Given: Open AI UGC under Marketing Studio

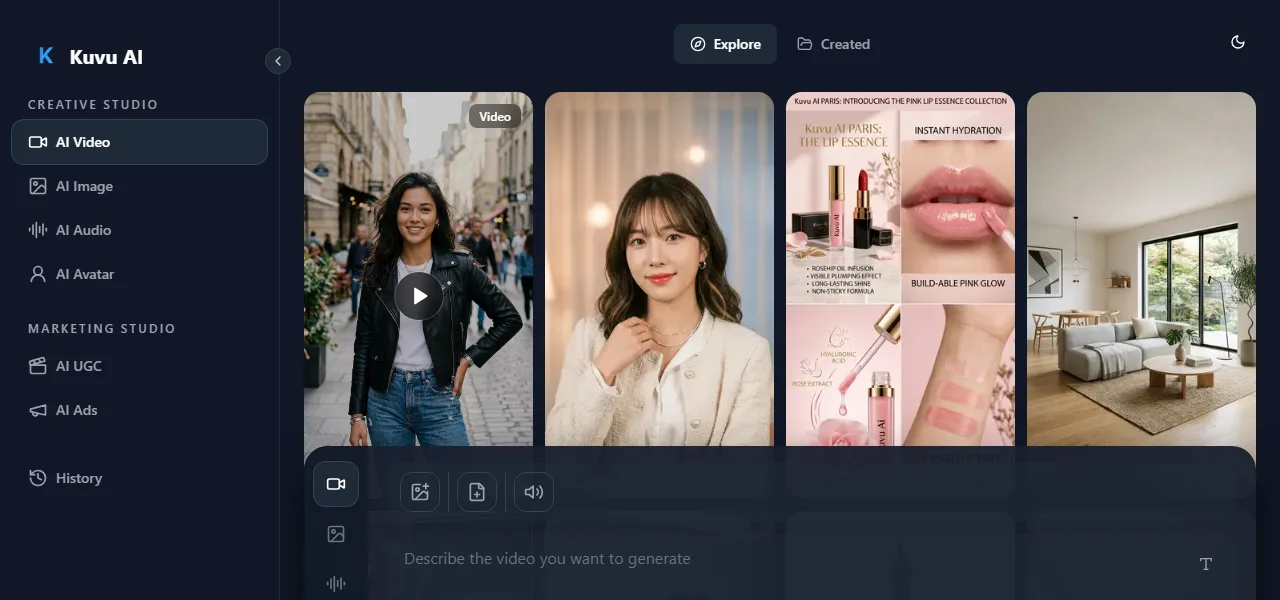Looking at the screenshot, I should coord(139,366).
